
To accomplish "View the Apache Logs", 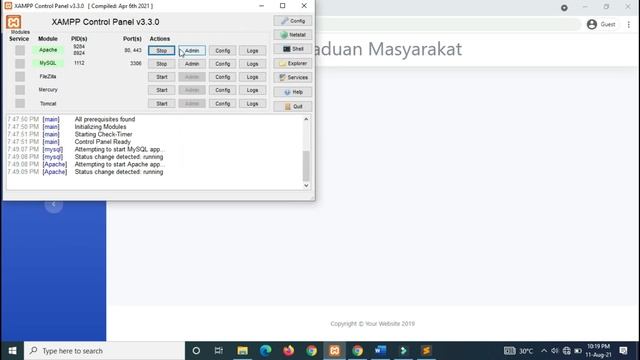I will pyautogui.click(x=252, y=51).
